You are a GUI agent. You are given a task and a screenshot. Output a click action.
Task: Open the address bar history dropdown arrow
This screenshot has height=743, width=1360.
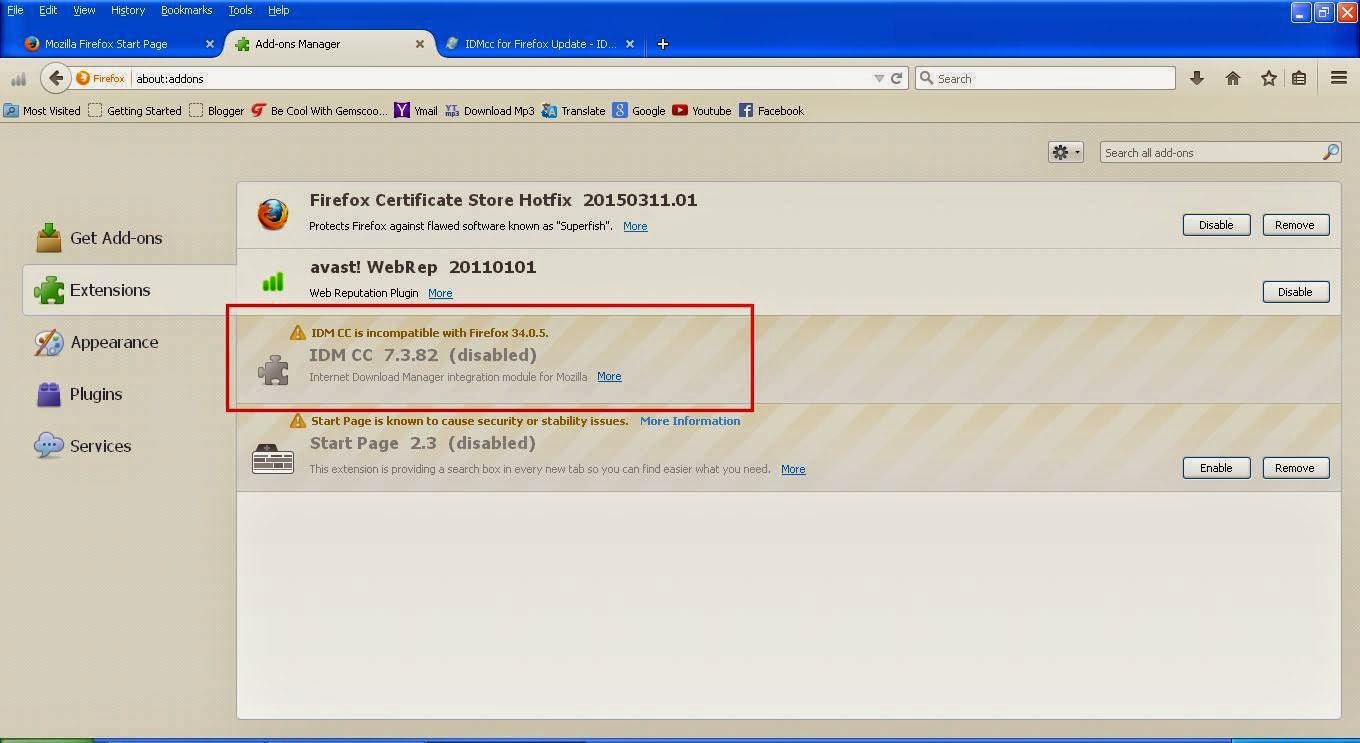click(x=879, y=78)
